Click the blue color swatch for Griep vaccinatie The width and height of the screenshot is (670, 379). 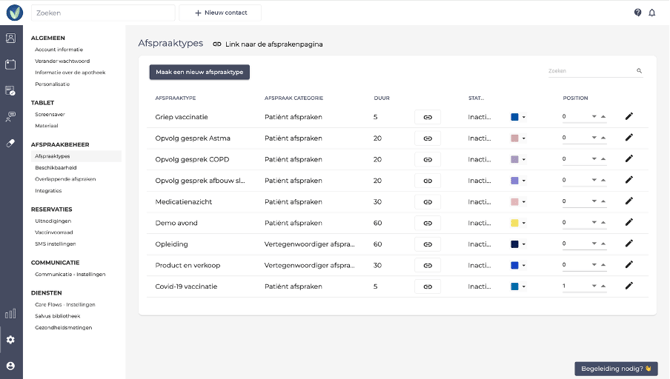[515, 117]
